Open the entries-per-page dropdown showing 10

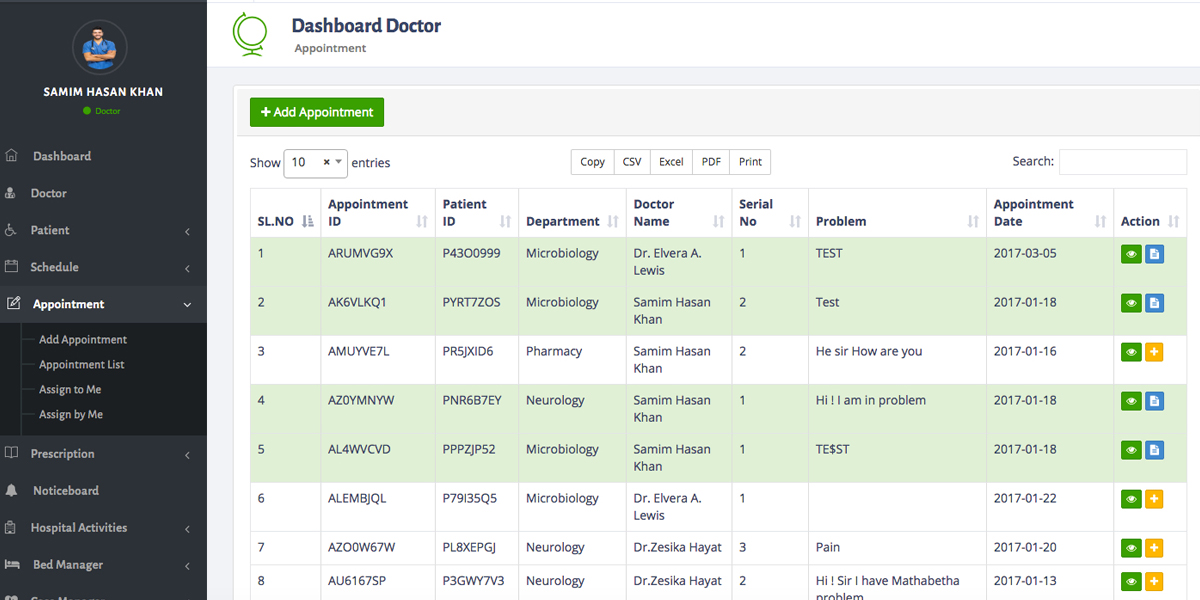(x=315, y=162)
